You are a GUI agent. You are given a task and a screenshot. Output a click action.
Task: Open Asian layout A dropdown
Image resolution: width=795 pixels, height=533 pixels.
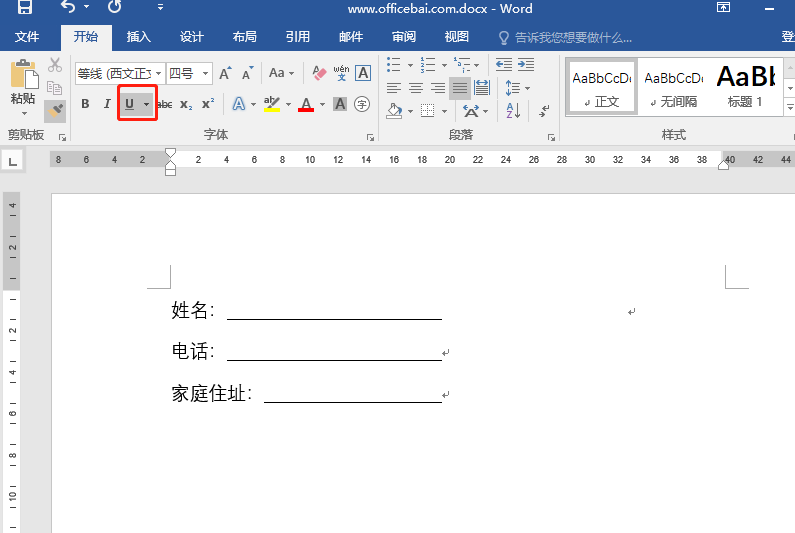[475, 111]
